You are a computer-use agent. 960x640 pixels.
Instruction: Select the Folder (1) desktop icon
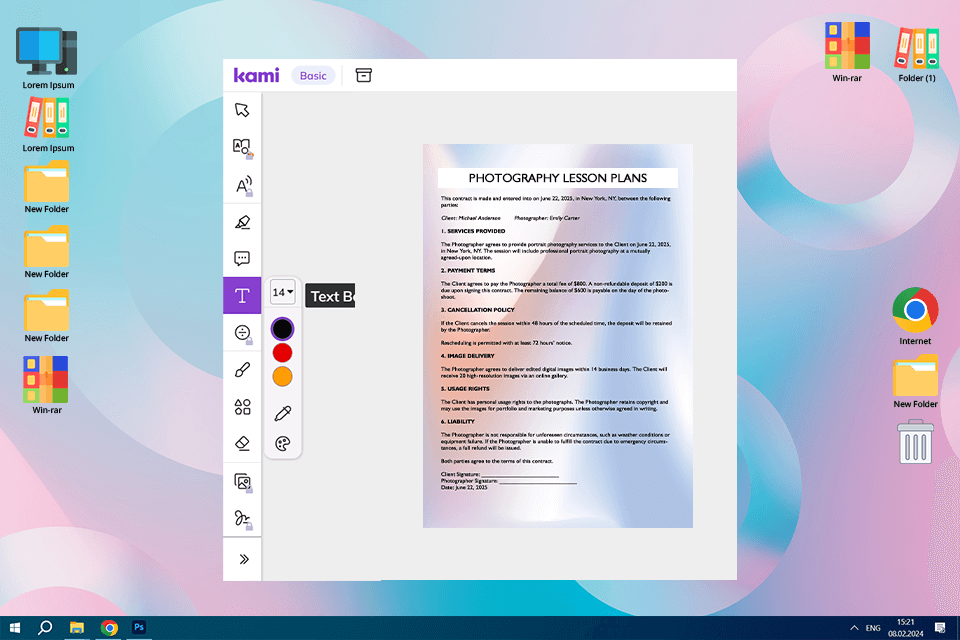click(x=917, y=53)
